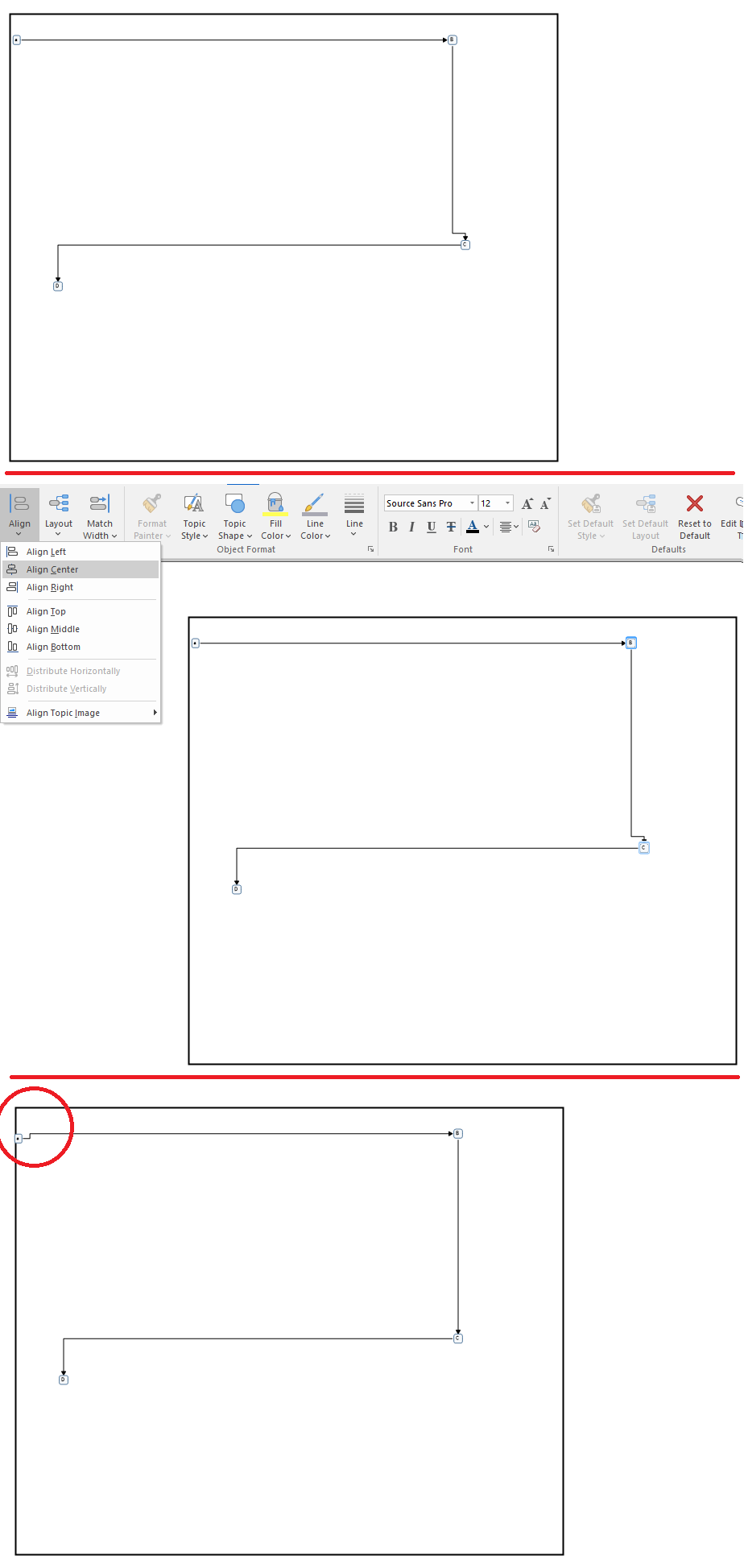Image resolution: width=744 pixels, height=1568 pixels.
Task: Click the Topic Shape icon
Action: (234, 505)
